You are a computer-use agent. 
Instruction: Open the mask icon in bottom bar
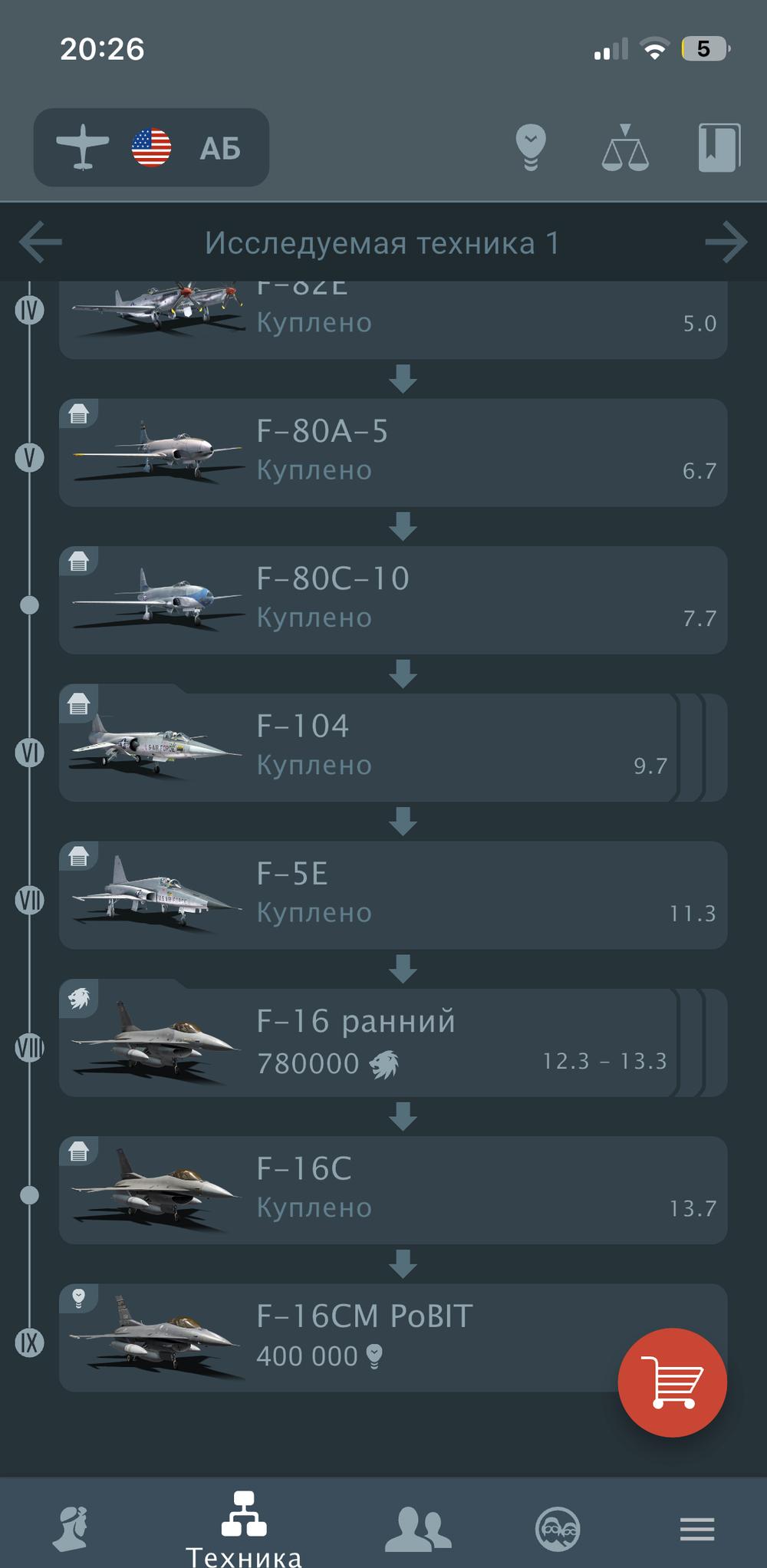tap(558, 1528)
